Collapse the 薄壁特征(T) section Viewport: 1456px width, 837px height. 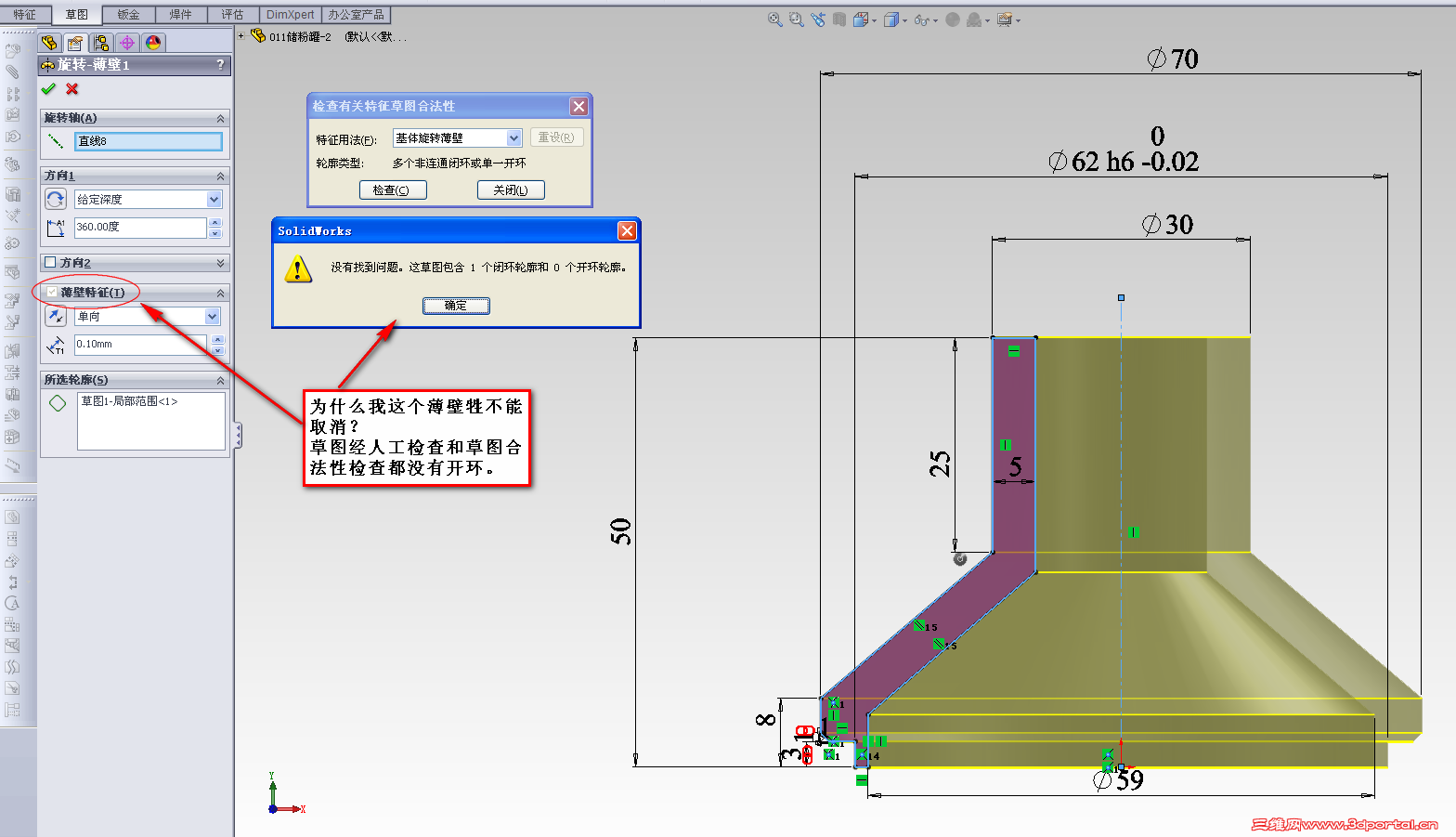(x=220, y=294)
